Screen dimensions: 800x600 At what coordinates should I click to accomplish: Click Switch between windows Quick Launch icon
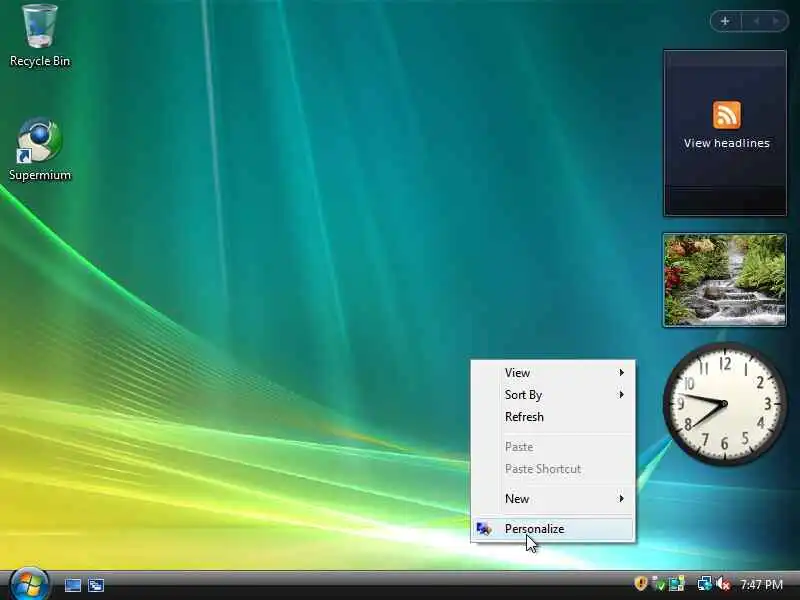(96, 585)
